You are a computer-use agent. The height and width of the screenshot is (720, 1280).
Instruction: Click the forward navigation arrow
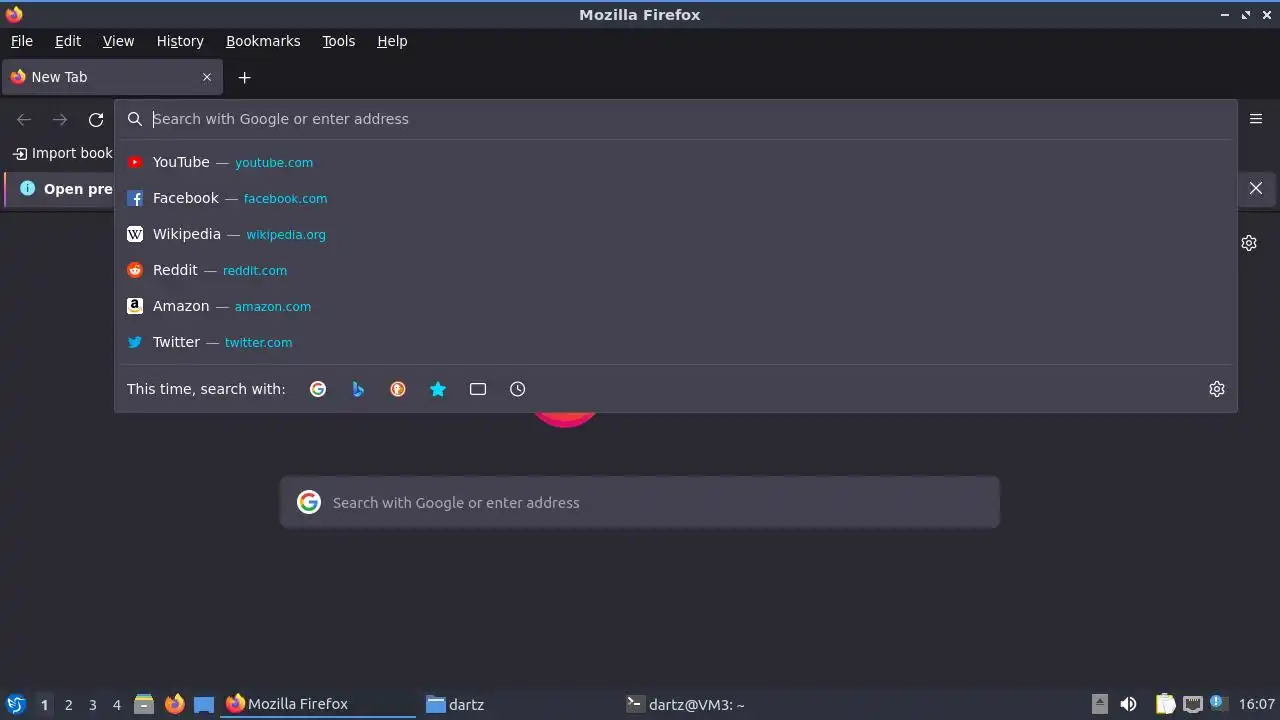60,119
